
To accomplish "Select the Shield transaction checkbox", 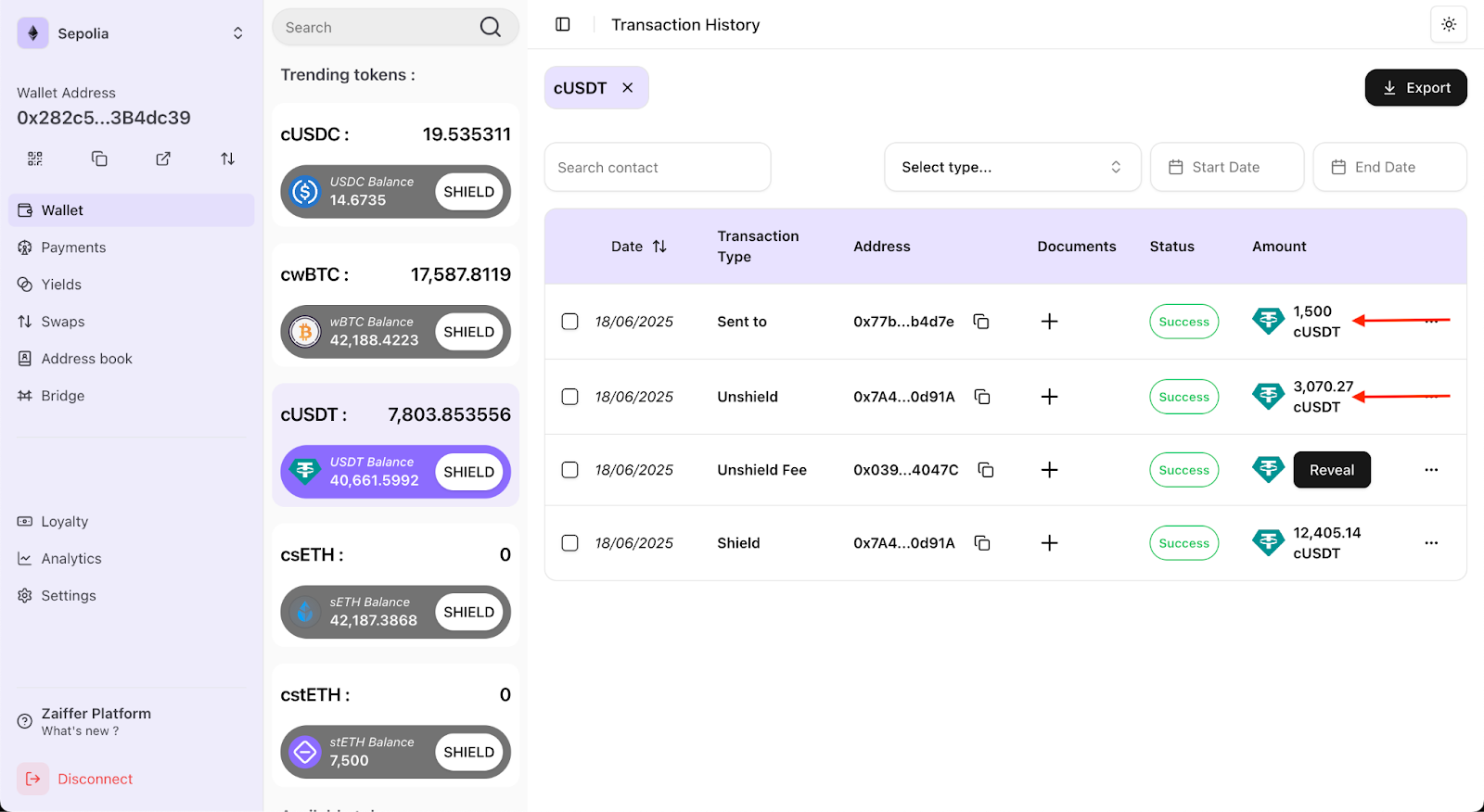I will (570, 543).
